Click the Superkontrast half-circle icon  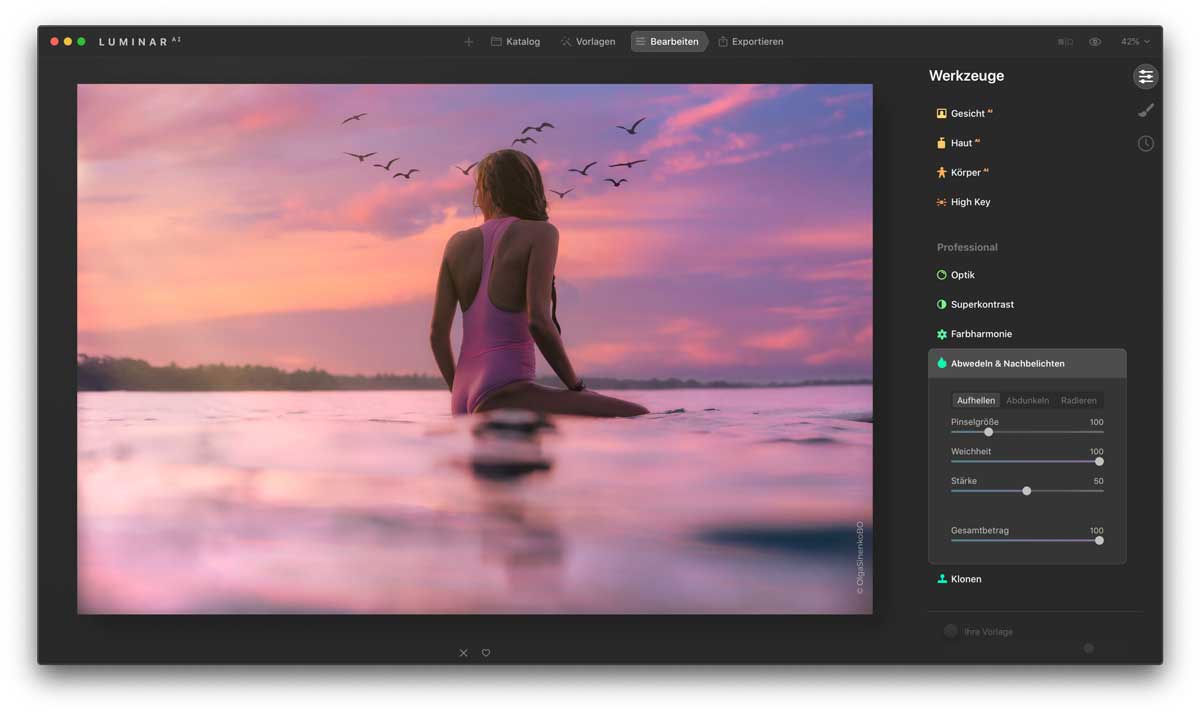tap(941, 304)
